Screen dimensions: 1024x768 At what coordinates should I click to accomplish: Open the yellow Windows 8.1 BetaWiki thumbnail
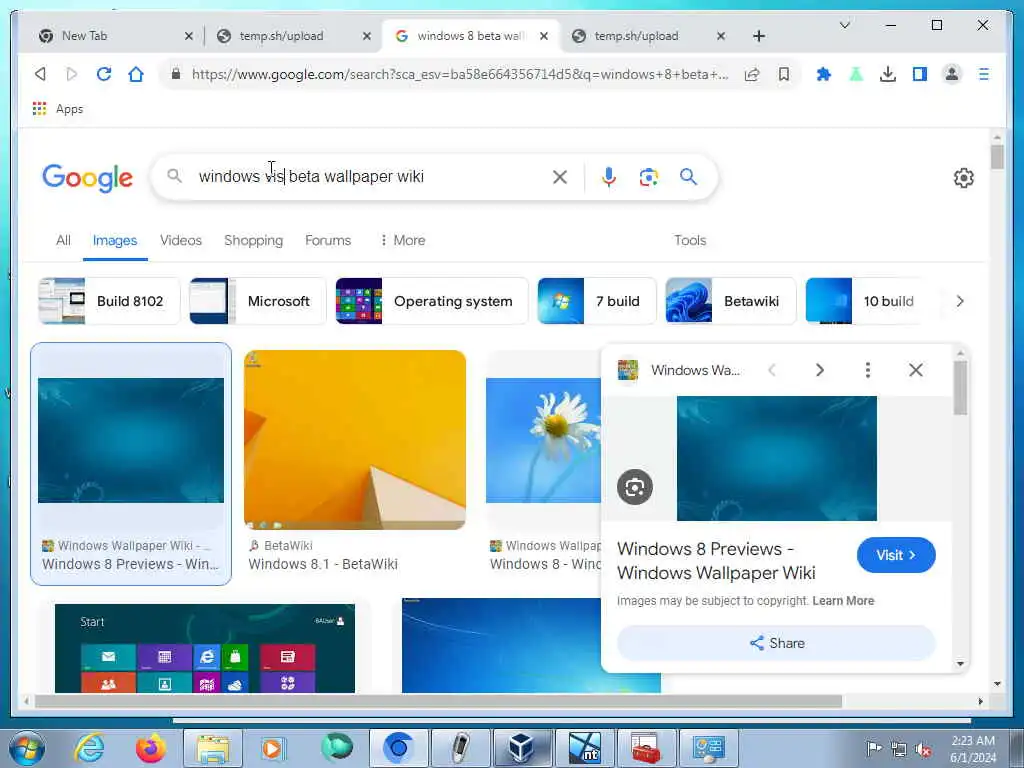point(355,440)
